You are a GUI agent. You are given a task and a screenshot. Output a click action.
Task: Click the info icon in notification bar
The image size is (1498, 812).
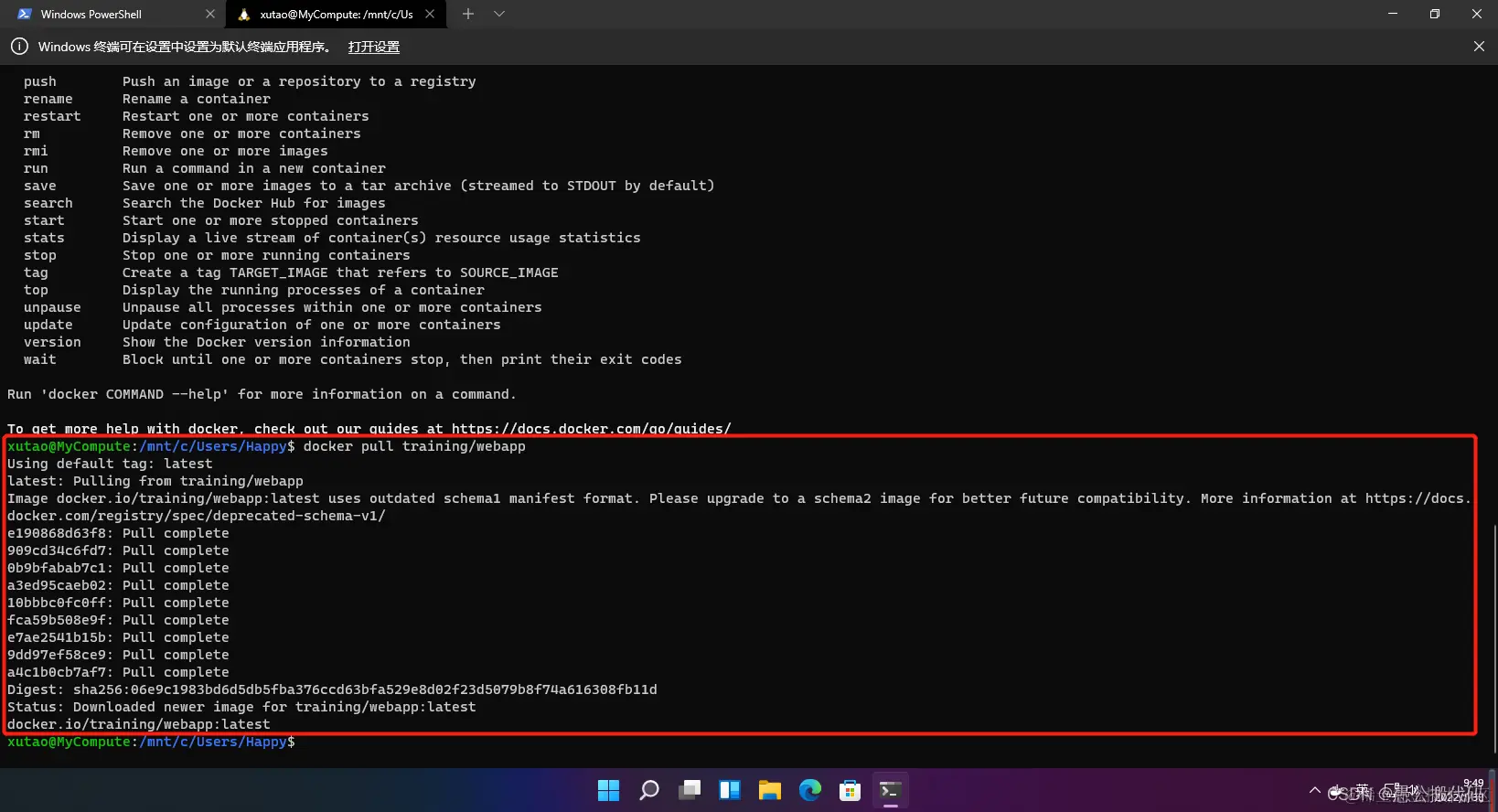coord(19,46)
